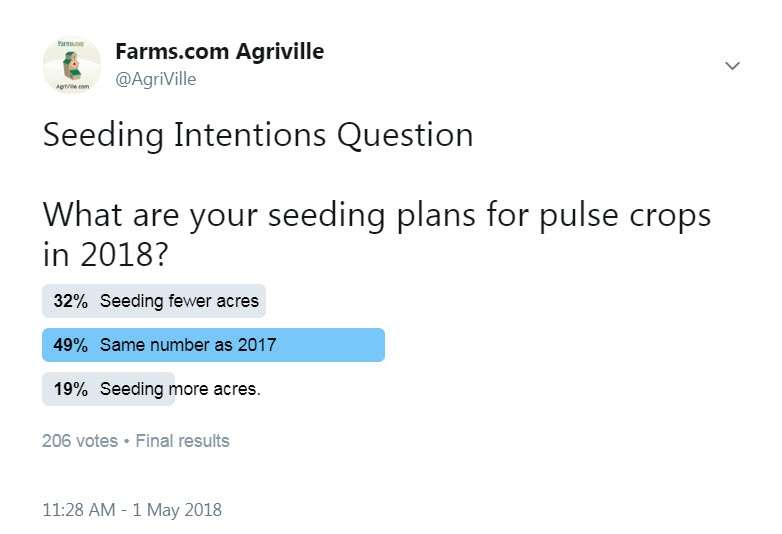
Task: Click the 49% winning percentage
Action: 70,345
